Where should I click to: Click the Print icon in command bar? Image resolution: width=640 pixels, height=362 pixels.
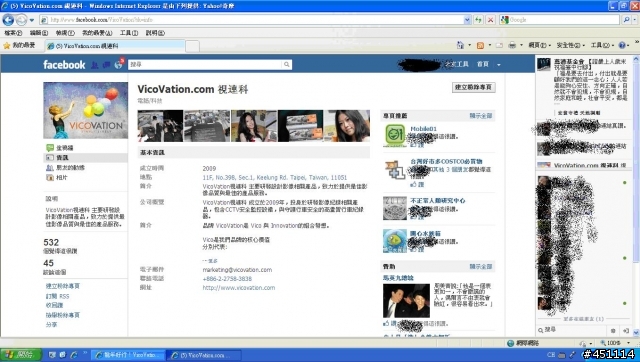(x=512, y=45)
